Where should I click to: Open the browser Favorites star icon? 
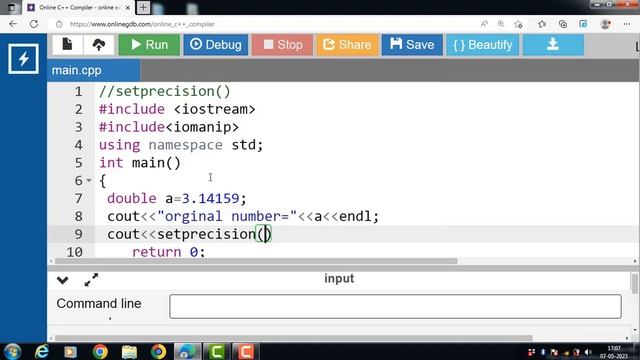tap(542, 24)
